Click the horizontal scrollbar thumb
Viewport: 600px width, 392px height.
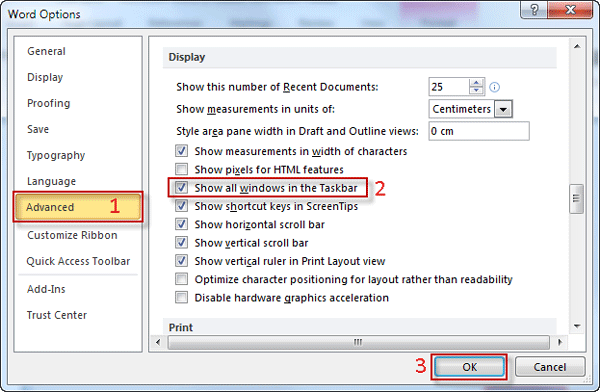coord(358,342)
